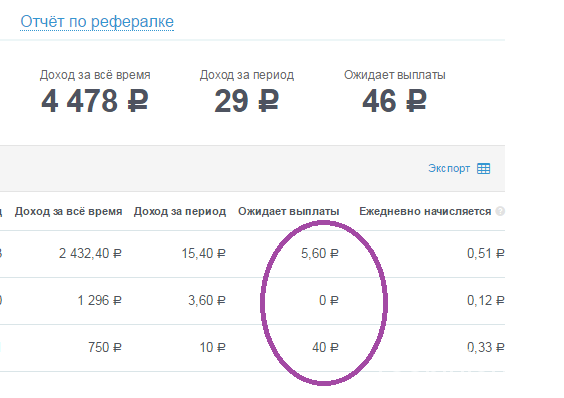
Task: Open the Отчёт по рефералке link
Action: pyautogui.click(x=97, y=22)
